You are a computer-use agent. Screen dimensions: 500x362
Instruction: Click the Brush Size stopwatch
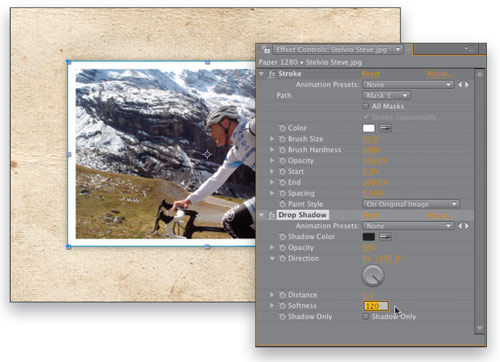point(282,139)
